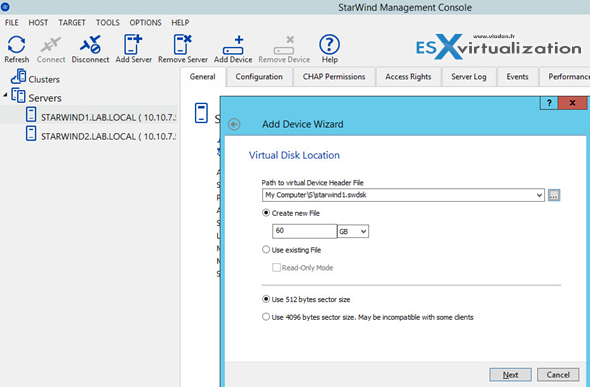Open the TOOLS menu
This screenshot has width=590, height=387.
tap(108, 23)
